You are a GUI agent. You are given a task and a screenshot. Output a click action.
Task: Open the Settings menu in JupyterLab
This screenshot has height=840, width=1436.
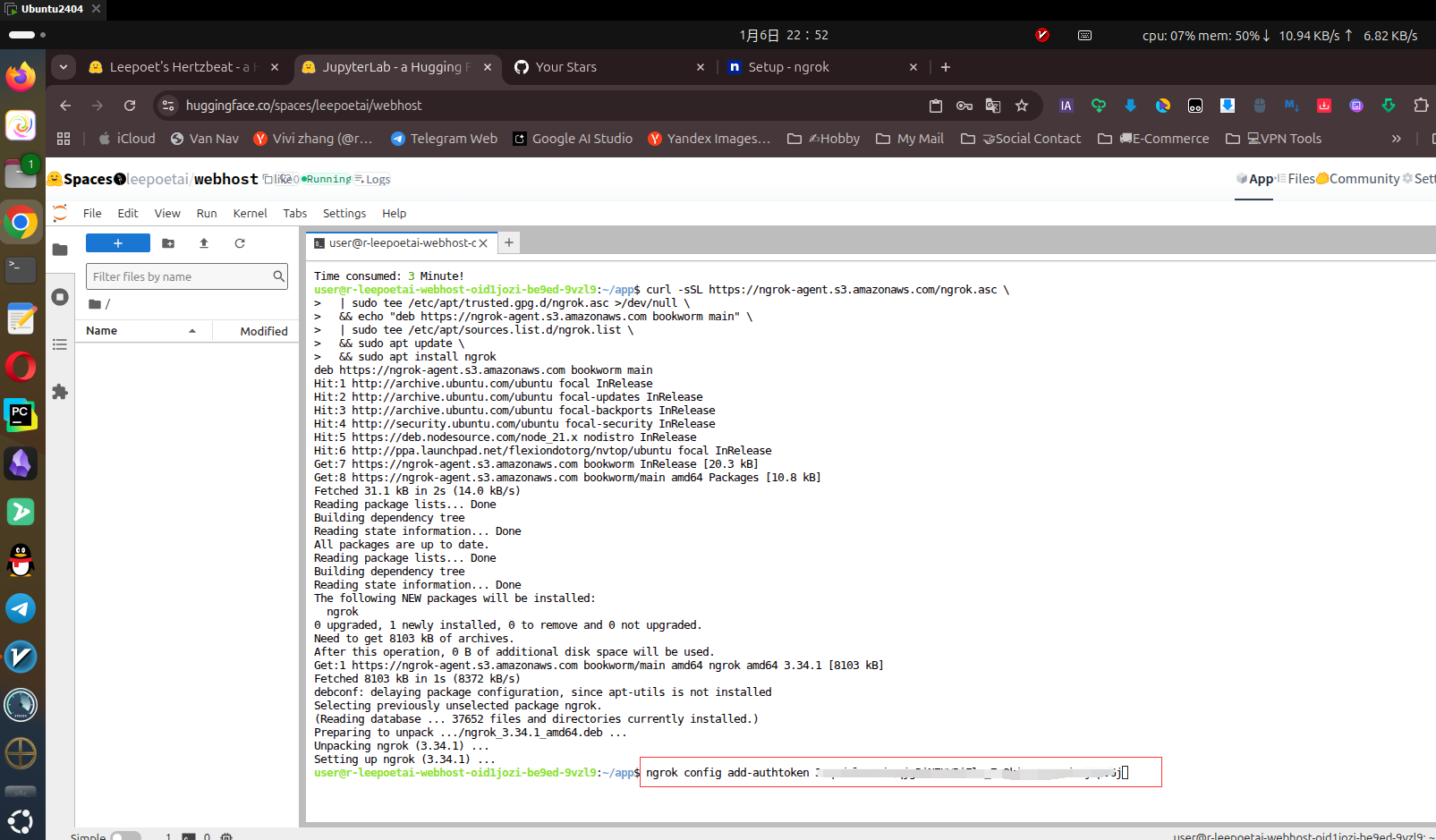tap(344, 214)
